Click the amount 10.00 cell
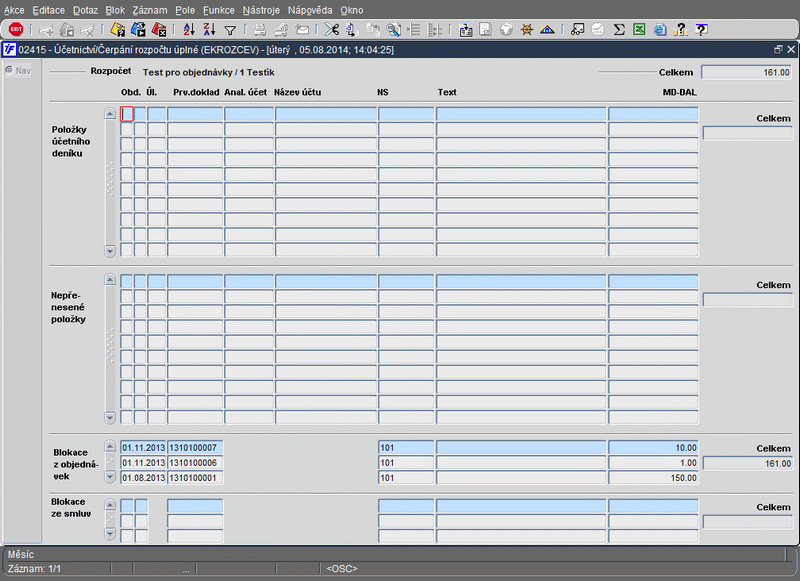This screenshot has height=581, width=800. point(653,448)
